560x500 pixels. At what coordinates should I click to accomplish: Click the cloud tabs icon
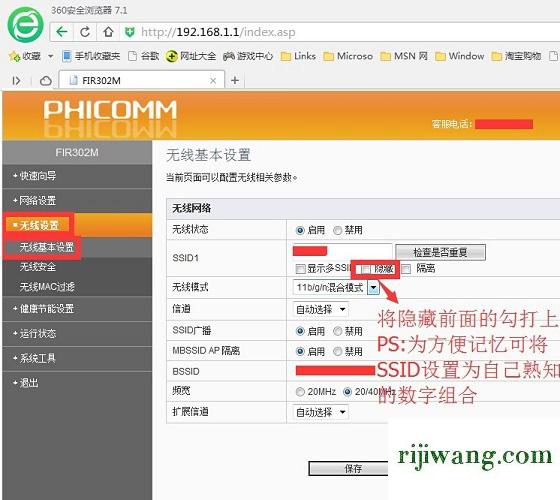click(x=46, y=81)
